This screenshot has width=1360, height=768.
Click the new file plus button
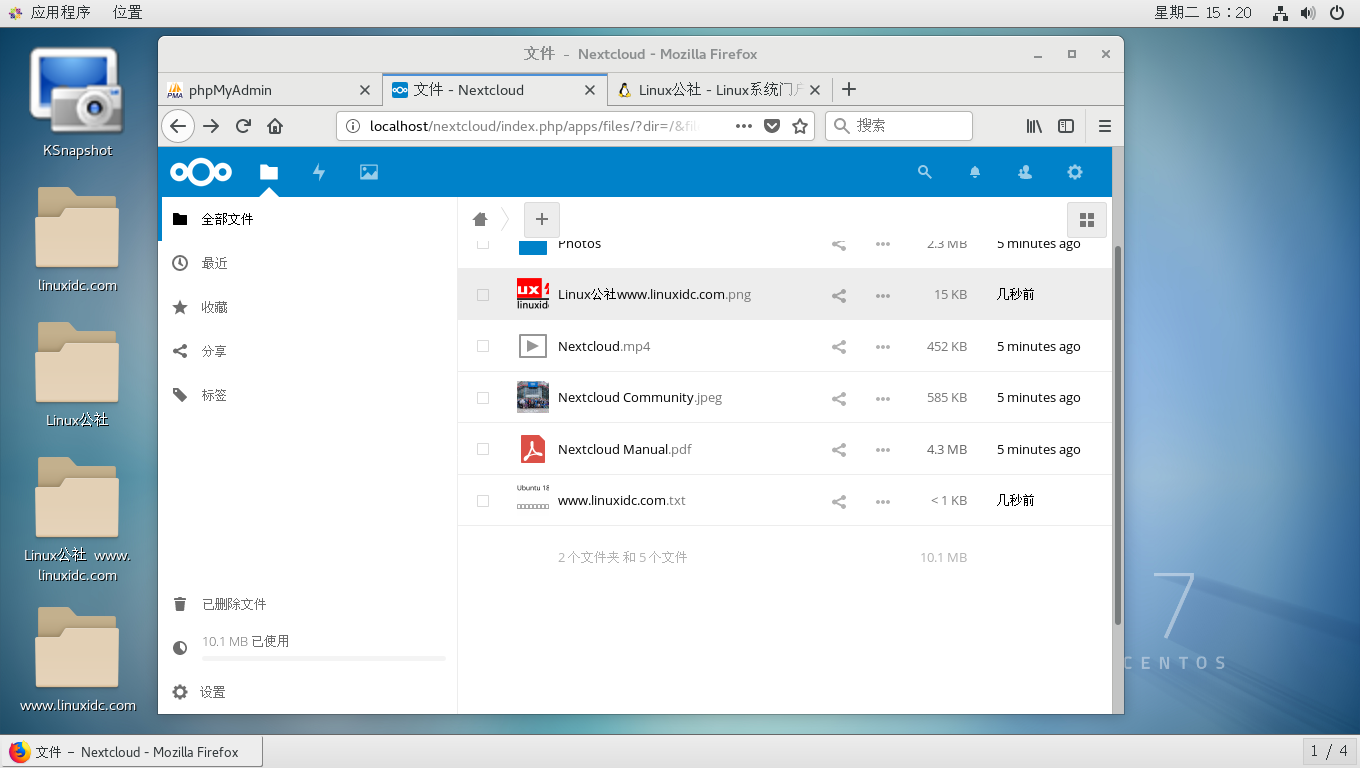[x=541, y=219]
